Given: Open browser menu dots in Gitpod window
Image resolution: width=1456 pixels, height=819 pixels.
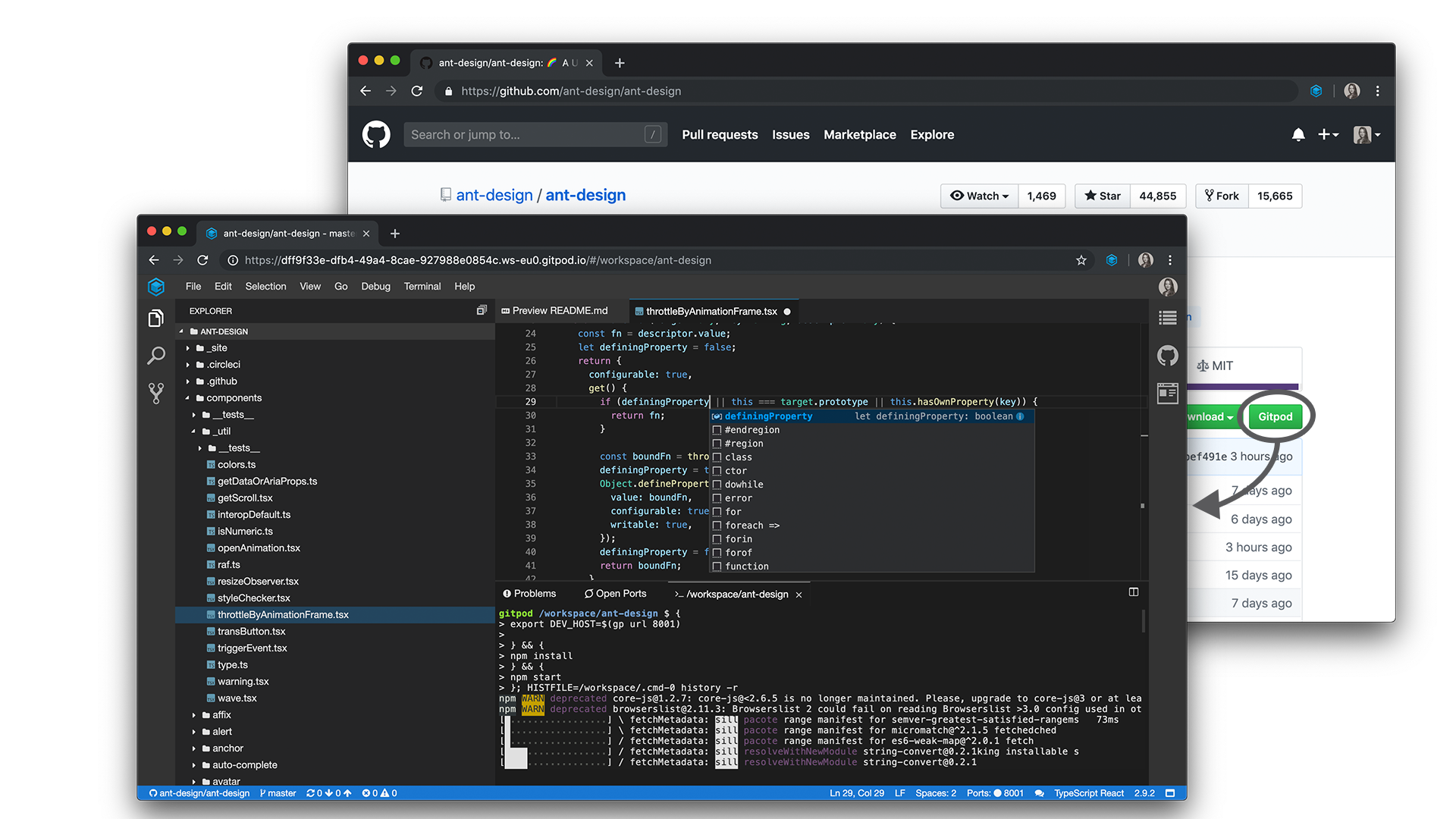Looking at the screenshot, I should pyautogui.click(x=1170, y=260).
